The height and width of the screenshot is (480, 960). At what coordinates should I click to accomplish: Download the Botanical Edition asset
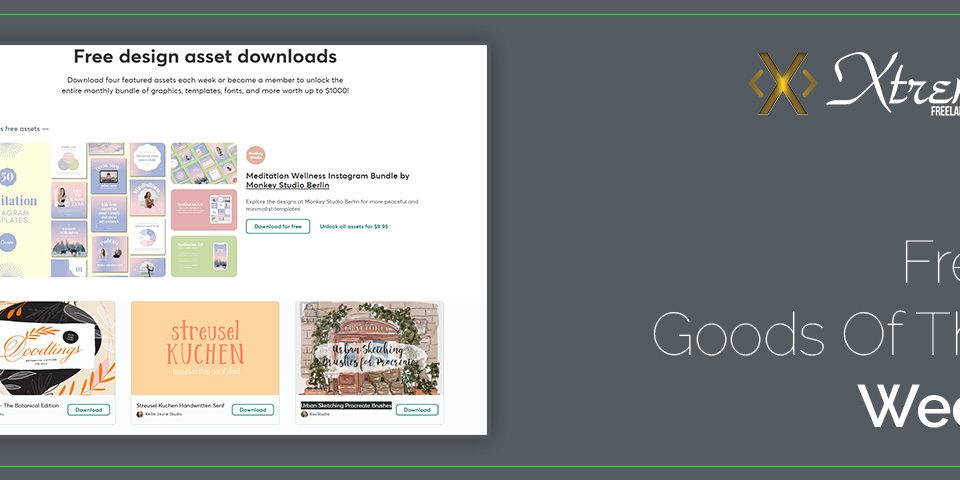click(89, 410)
